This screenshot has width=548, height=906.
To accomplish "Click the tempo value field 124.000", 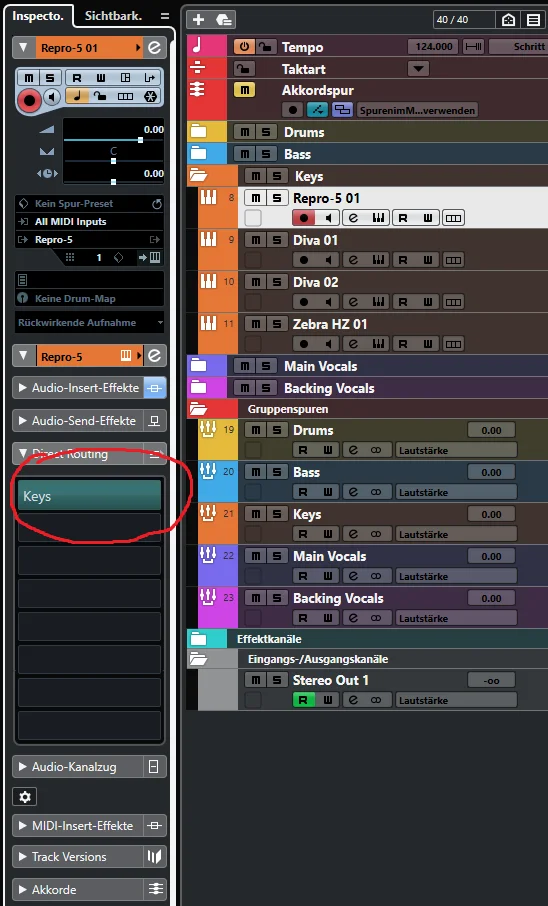I will click(433, 47).
